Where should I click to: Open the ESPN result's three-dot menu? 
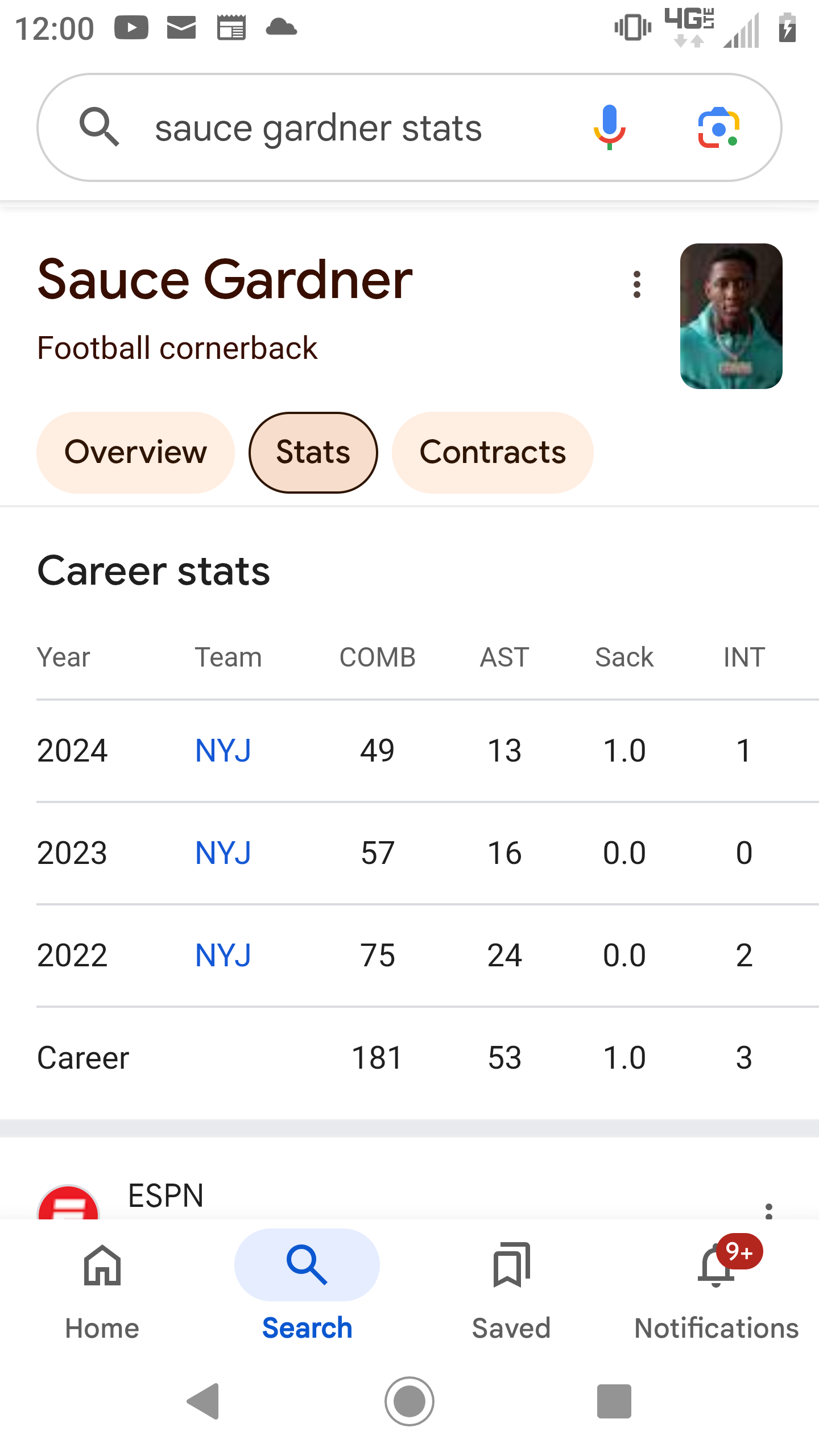click(x=769, y=1210)
